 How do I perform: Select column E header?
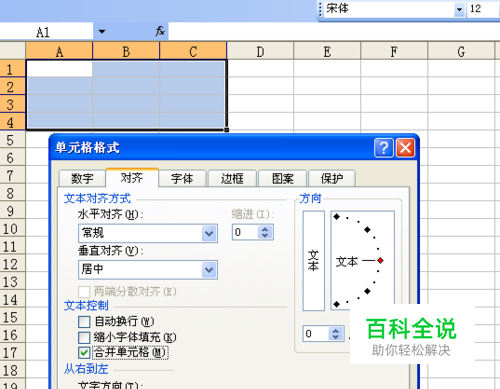[x=327, y=51]
